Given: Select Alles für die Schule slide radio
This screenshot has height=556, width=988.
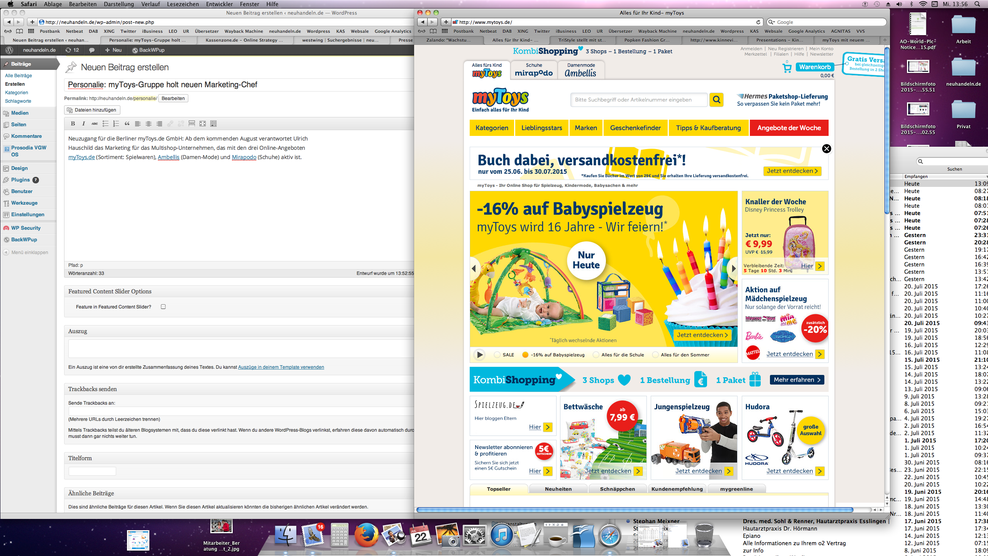Looking at the screenshot, I should [x=596, y=355].
